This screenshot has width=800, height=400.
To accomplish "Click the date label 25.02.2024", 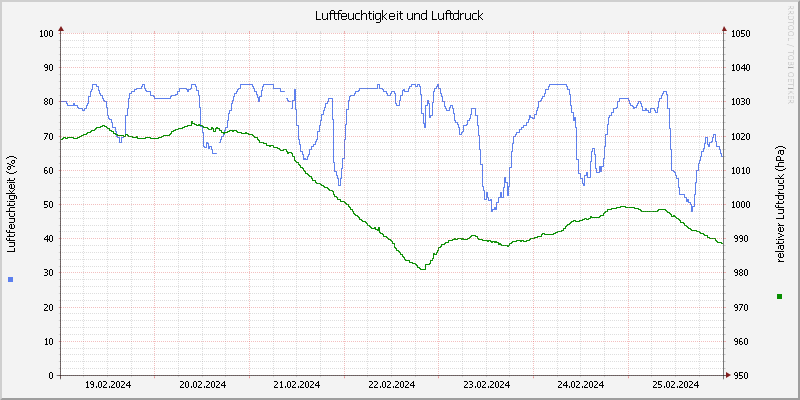I will pos(676,385).
